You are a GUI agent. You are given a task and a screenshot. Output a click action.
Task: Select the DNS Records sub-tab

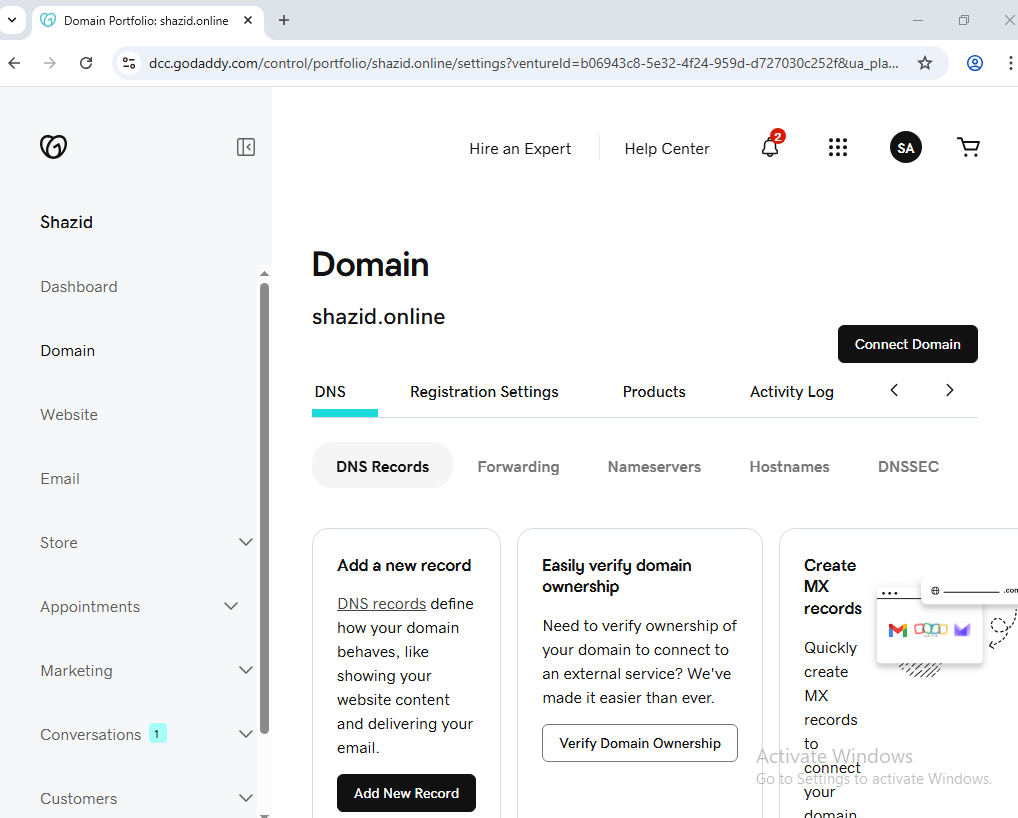[x=382, y=466]
